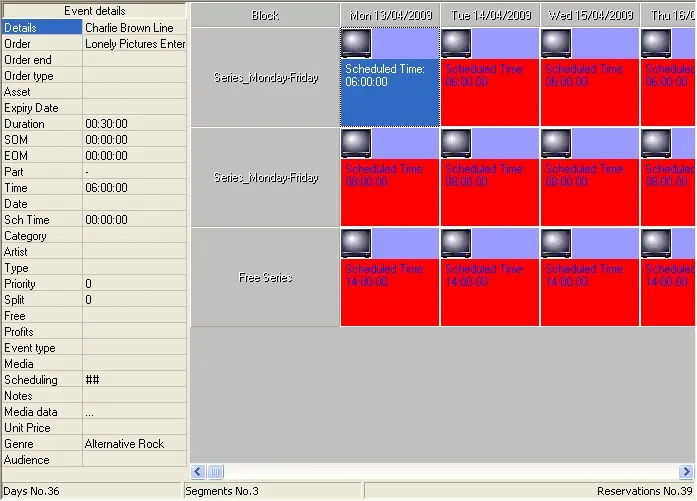Click the Block column header
Screen dimensions: 697x501
(265, 15)
